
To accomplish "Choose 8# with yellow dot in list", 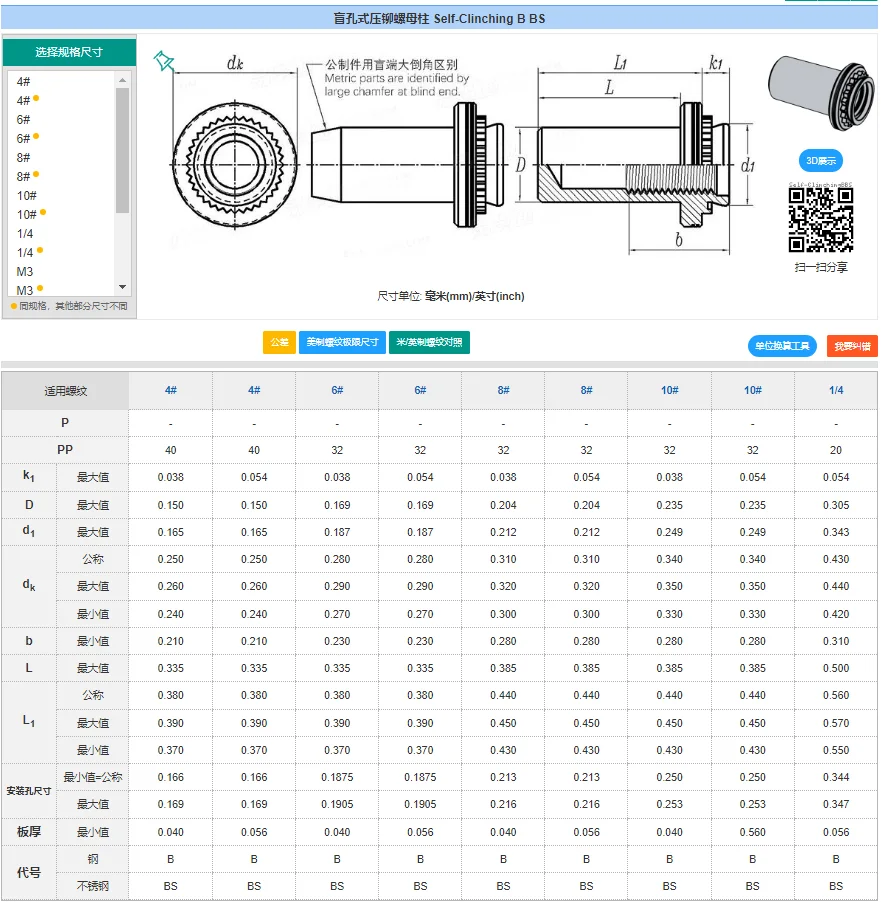I will [24, 176].
